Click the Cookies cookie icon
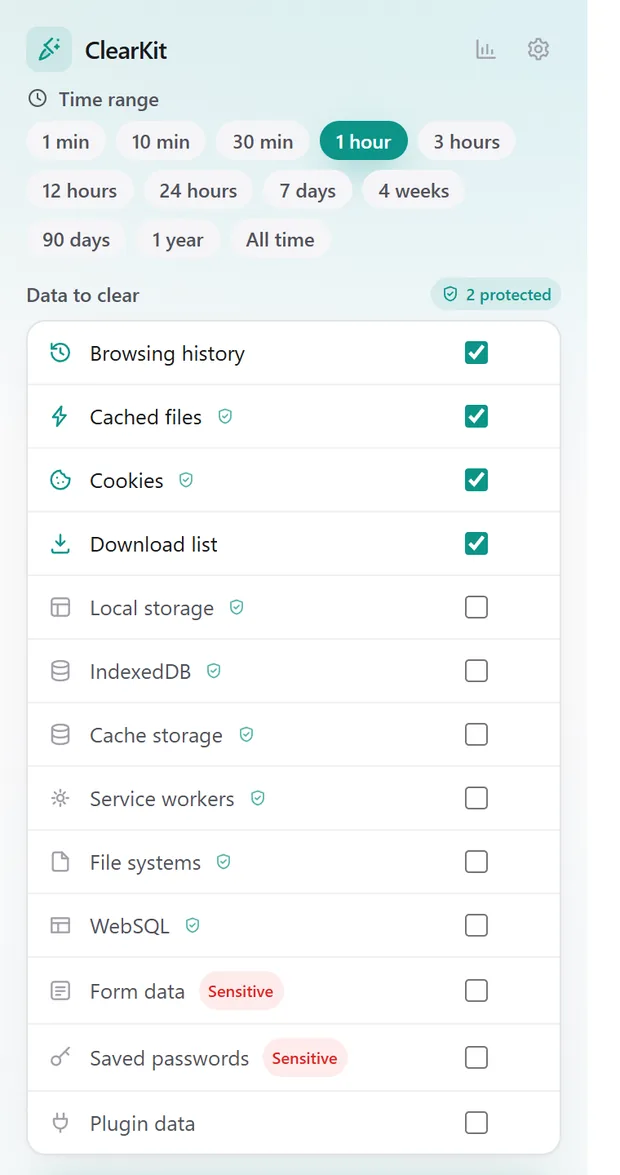This screenshot has height=1175, width=620. (60, 480)
